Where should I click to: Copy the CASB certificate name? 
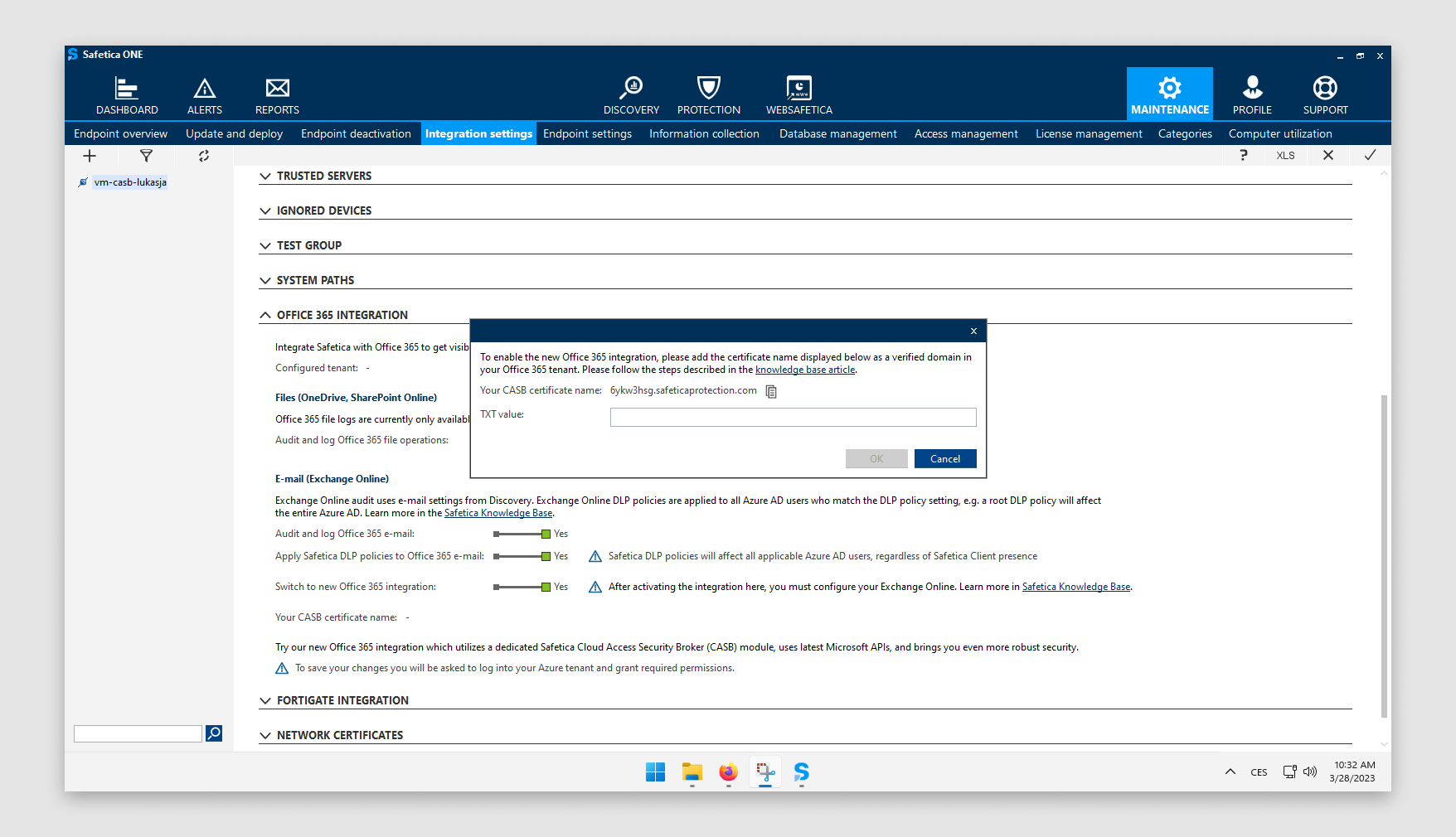point(771,391)
